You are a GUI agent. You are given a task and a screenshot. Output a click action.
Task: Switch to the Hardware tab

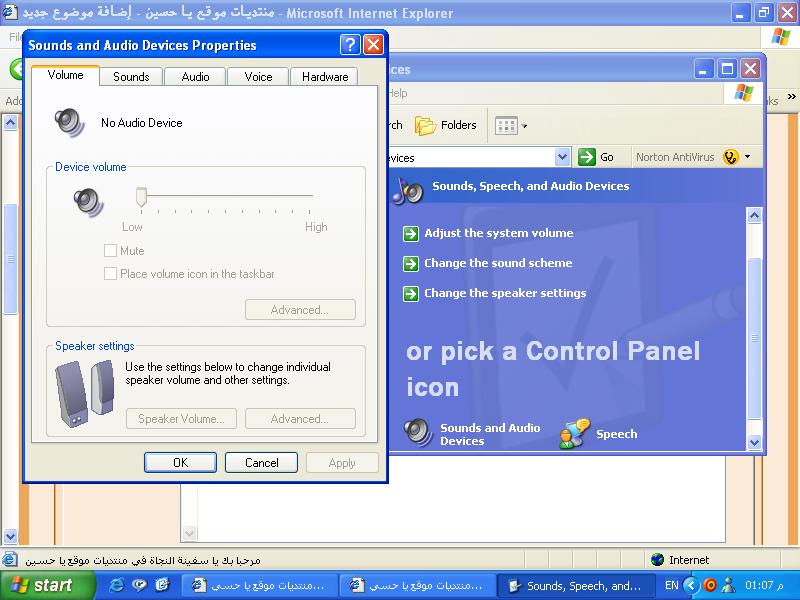point(325,77)
